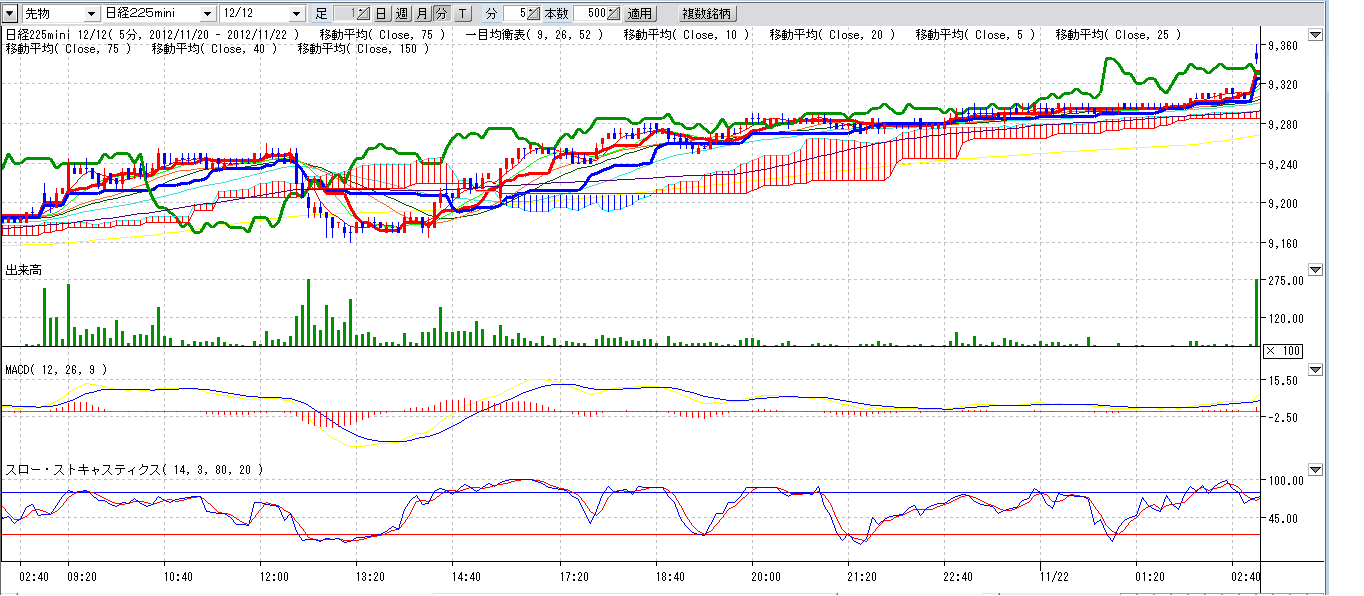Open the leftmost small dropdown arrow menu
Image resolution: width=1364 pixels, height=596 pixels.
(x=10, y=14)
